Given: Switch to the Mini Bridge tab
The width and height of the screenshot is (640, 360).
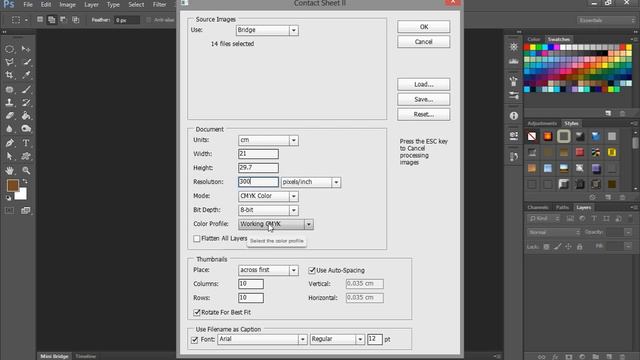Looking at the screenshot, I should [x=54, y=356].
